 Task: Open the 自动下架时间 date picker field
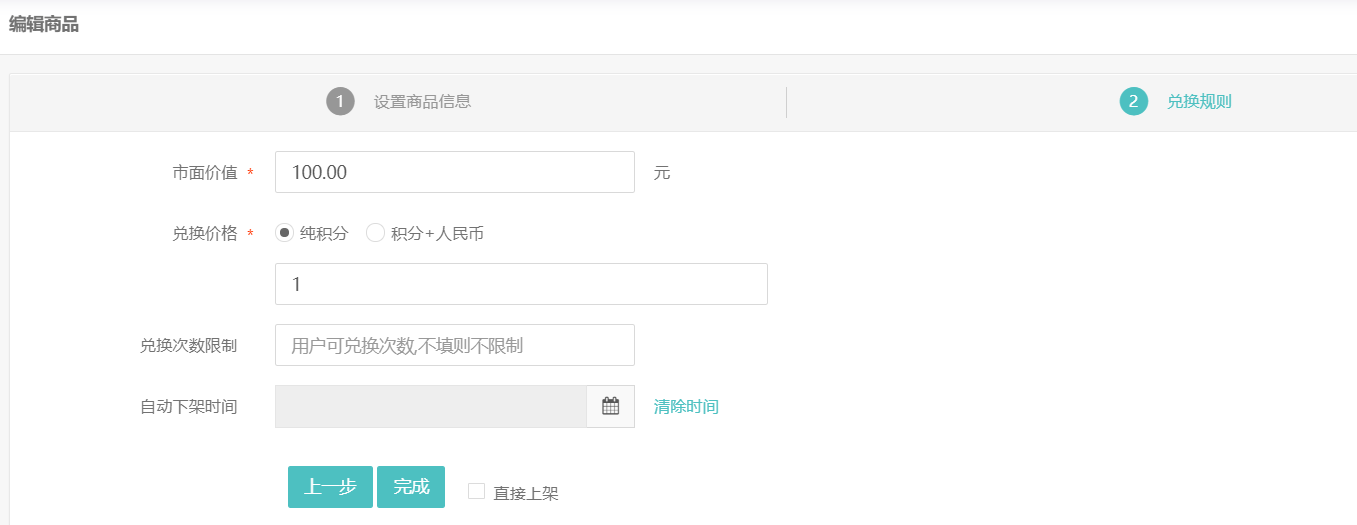[430, 407]
